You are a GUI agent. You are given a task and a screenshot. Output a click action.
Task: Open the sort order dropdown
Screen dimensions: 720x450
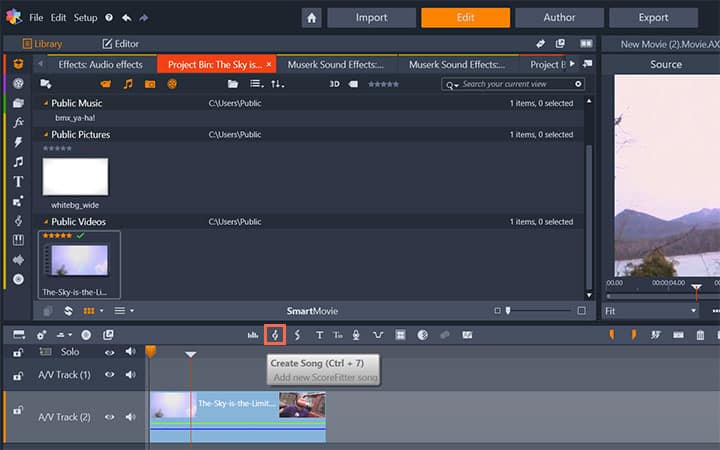point(278,84)
